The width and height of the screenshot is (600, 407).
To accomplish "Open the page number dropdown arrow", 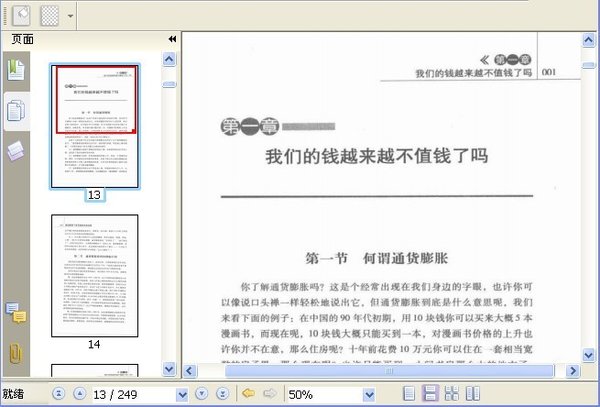I will [x=183, y=394].
